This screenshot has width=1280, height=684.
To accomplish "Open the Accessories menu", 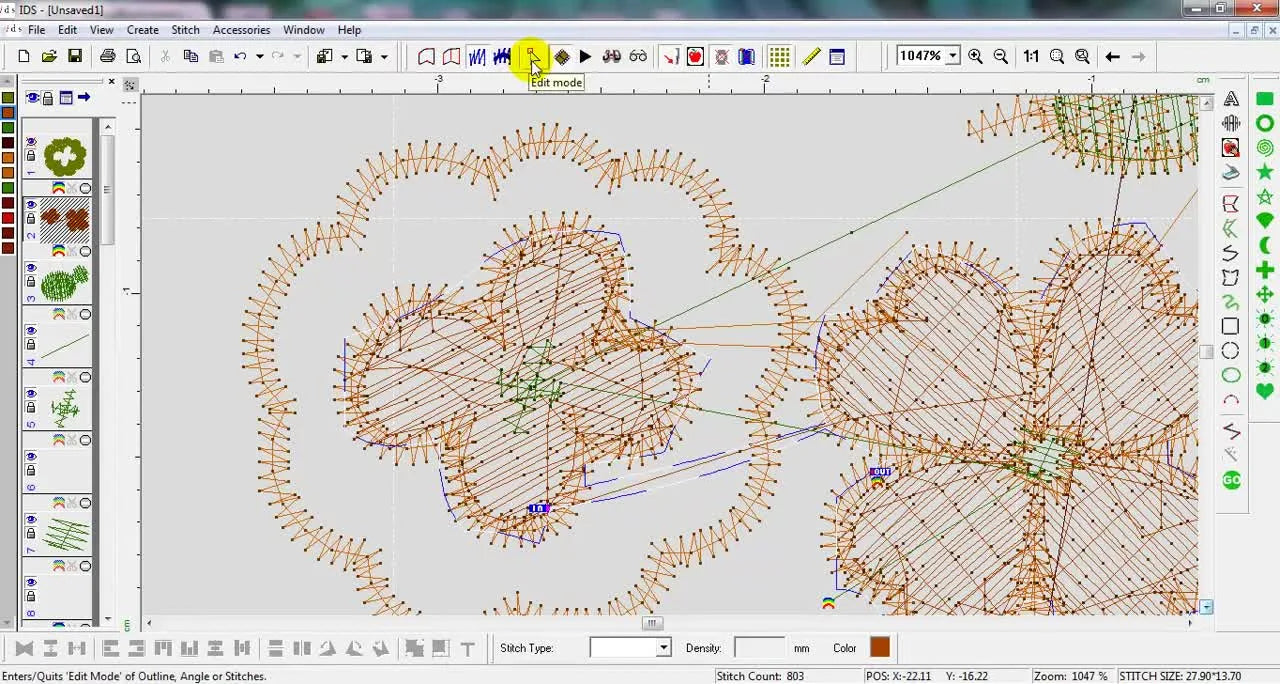I will (241, 30).
